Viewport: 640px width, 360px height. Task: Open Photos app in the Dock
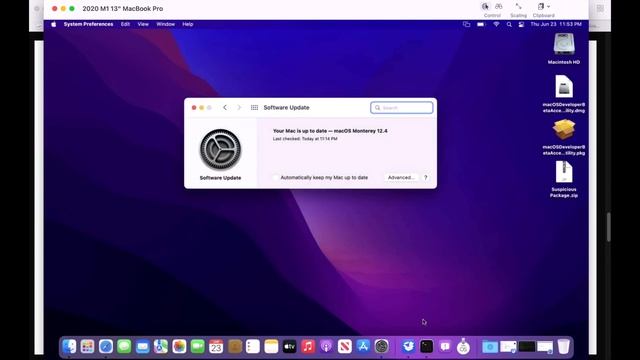[x=179, y=347]
